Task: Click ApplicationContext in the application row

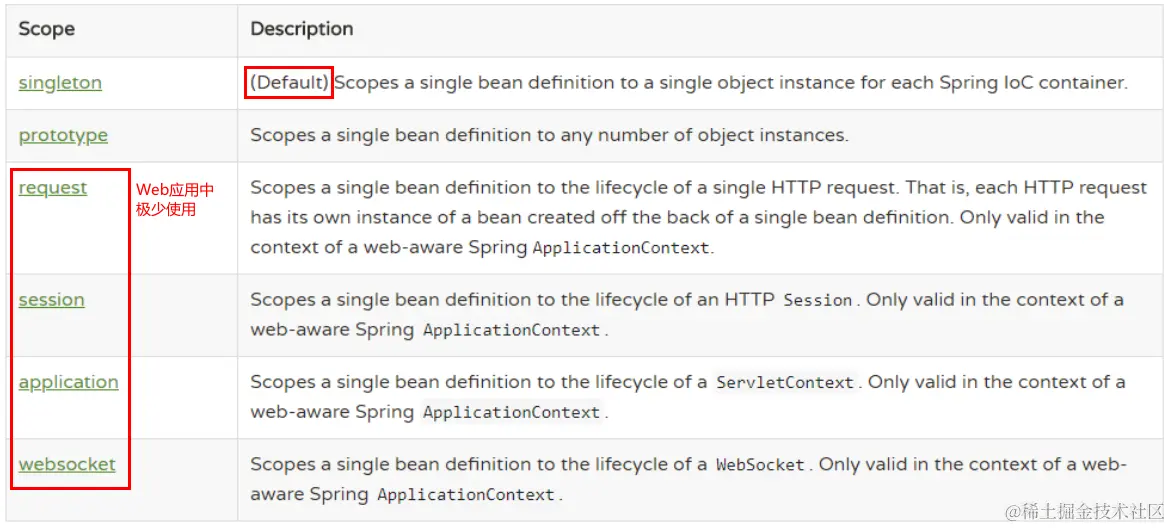Action: click(x=512, y=412)
